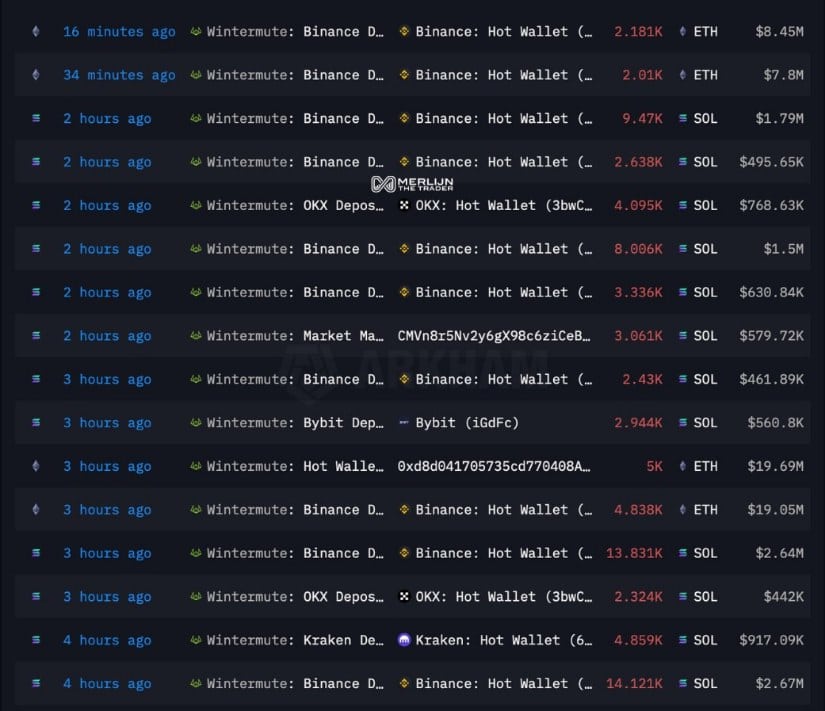Click the Bybit logo icon
This screenshot has height=711, width=825.
pyautogui.click(x=404, y=423)
